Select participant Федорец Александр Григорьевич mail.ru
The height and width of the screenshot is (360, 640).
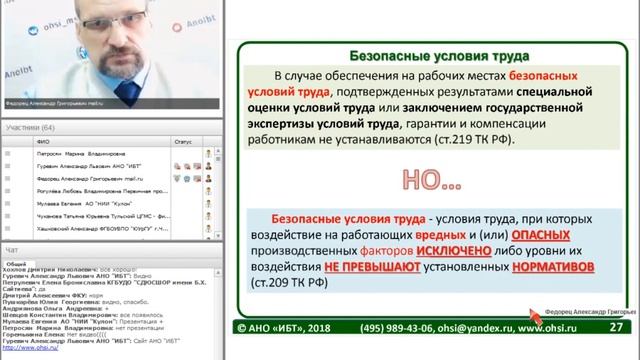point(90,179)
